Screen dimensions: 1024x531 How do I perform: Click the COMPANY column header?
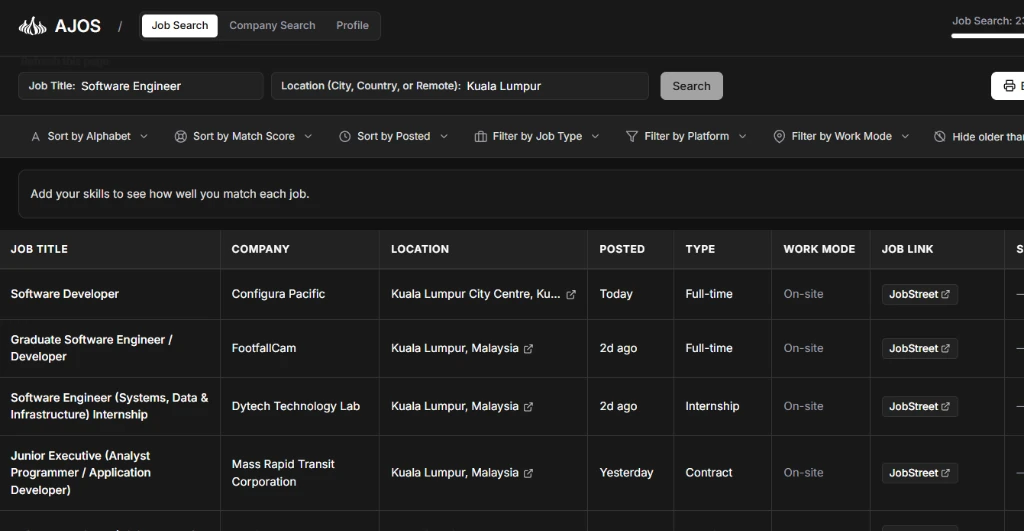(x=261, y=249)
